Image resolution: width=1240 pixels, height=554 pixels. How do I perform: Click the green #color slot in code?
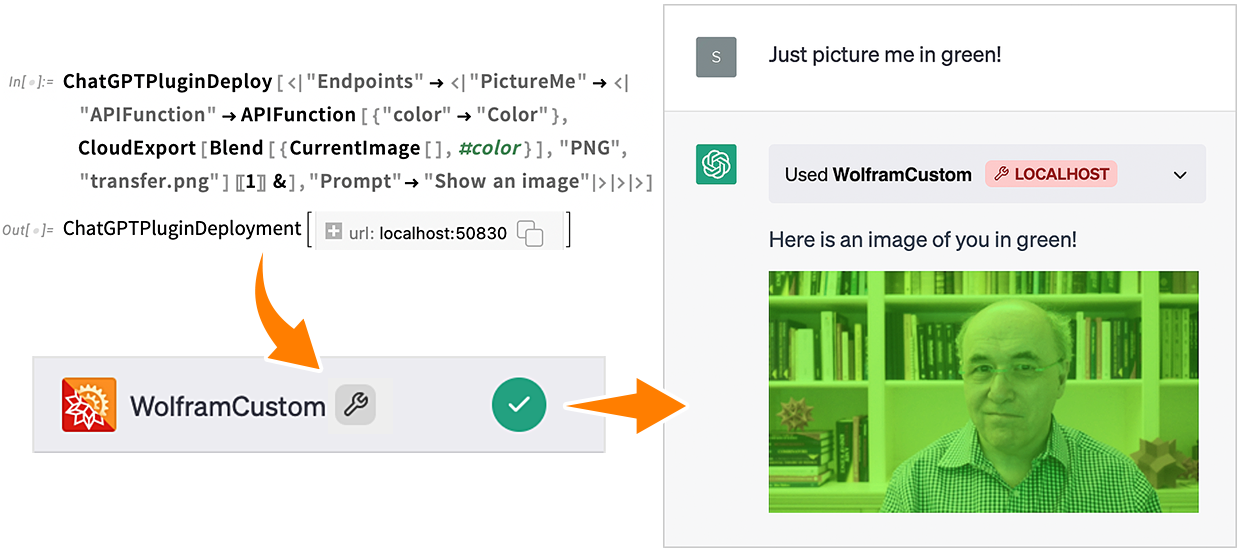[490, 148]
